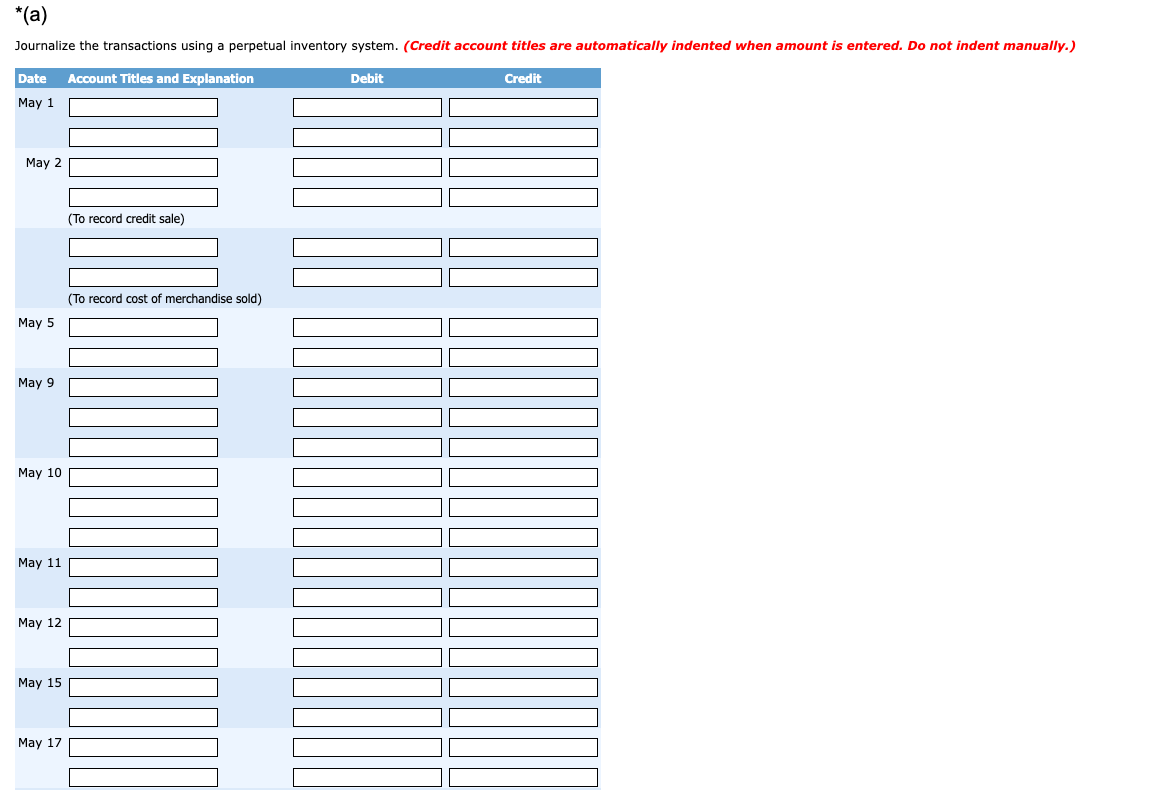Click the May 5 first credit field
Screen dimensions: 1169x790
coord(523,327)
